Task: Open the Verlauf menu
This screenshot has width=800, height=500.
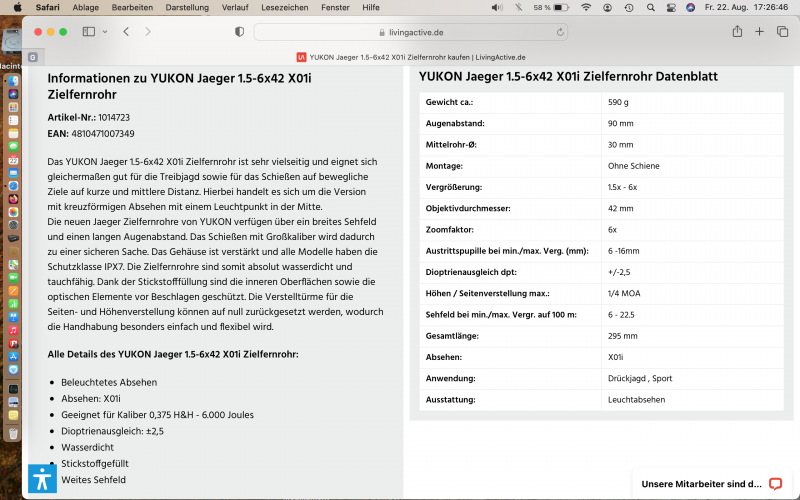Action: [x=235, y=7]
